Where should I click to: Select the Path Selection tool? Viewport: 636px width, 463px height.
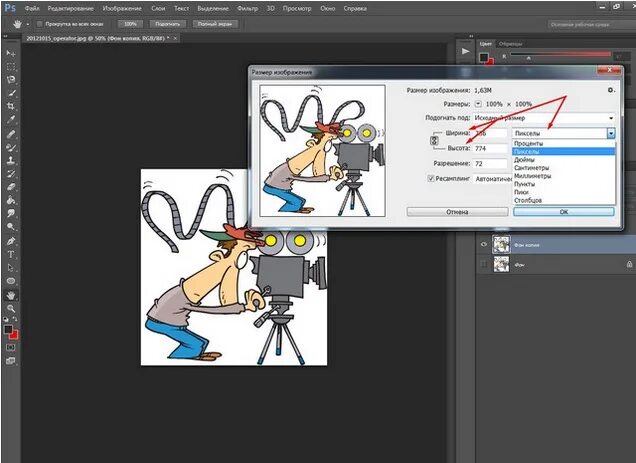[x=11, y=268]
